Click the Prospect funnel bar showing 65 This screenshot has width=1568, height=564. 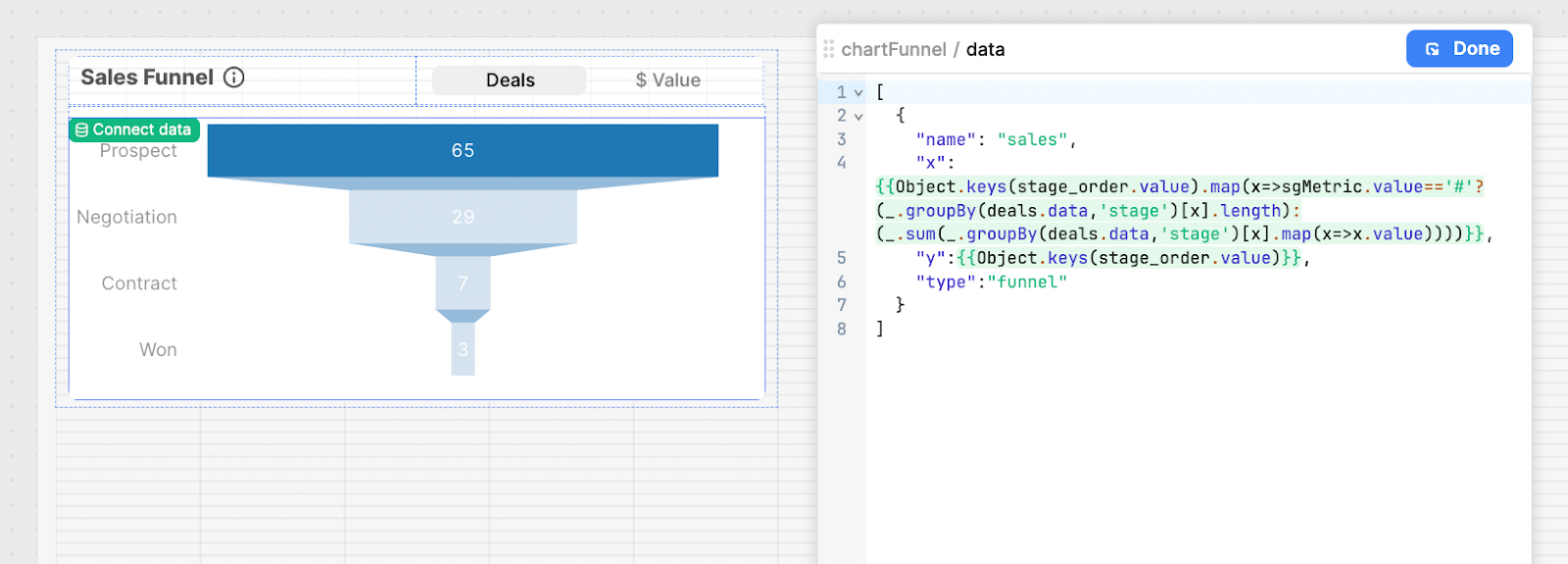[x=463, y=150]
